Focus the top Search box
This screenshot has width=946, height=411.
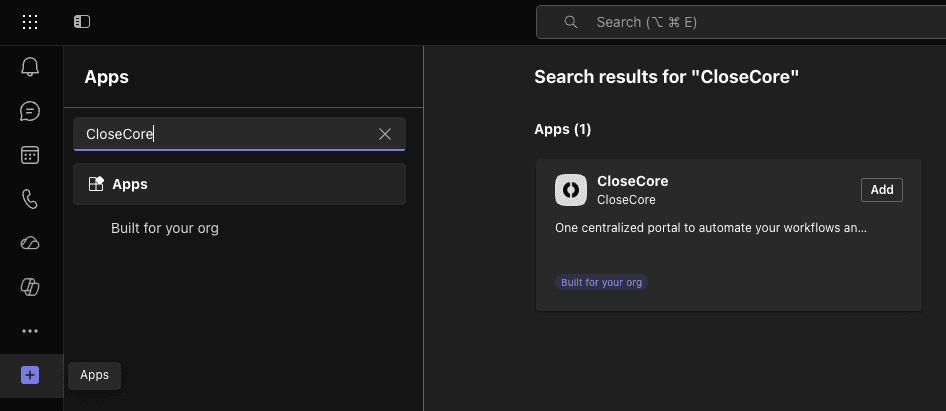coord(741,22)
